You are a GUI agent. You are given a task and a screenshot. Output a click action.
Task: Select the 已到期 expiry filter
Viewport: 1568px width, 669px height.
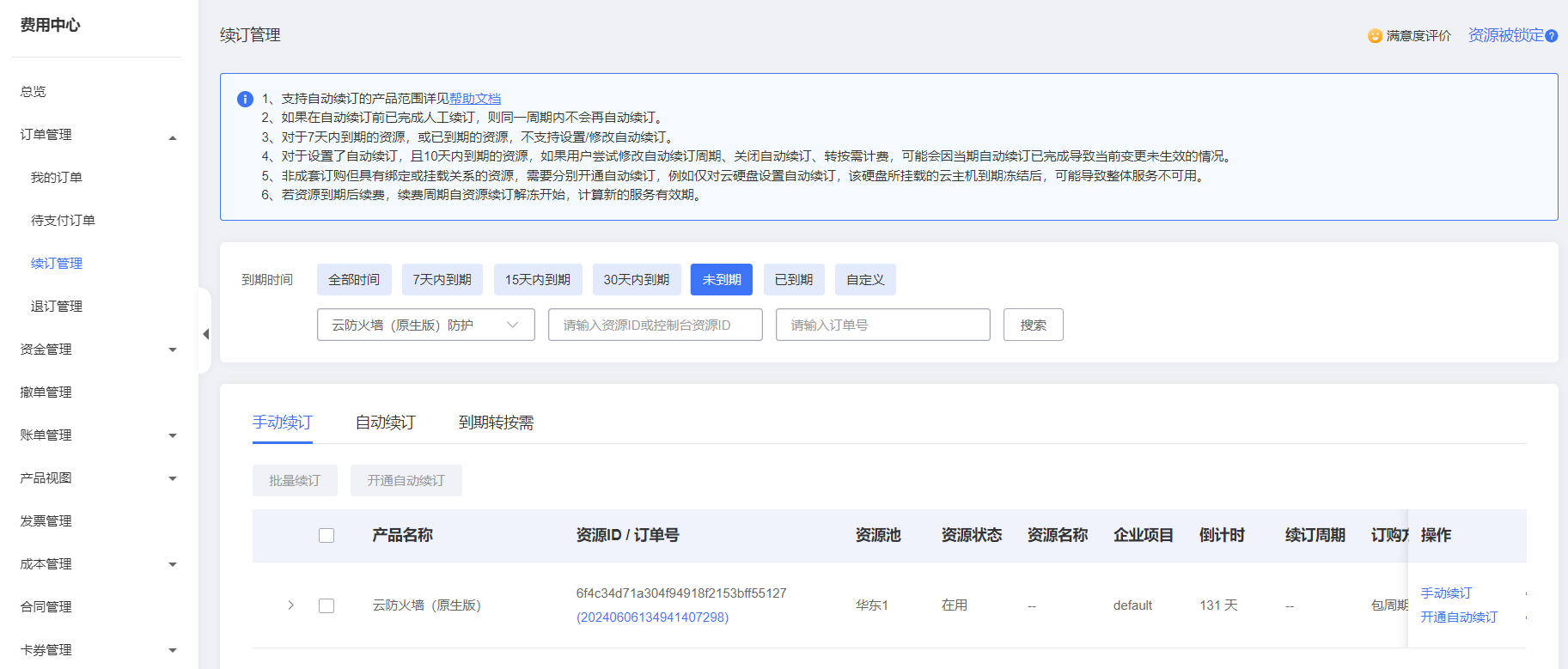click(x=793, y=280)
